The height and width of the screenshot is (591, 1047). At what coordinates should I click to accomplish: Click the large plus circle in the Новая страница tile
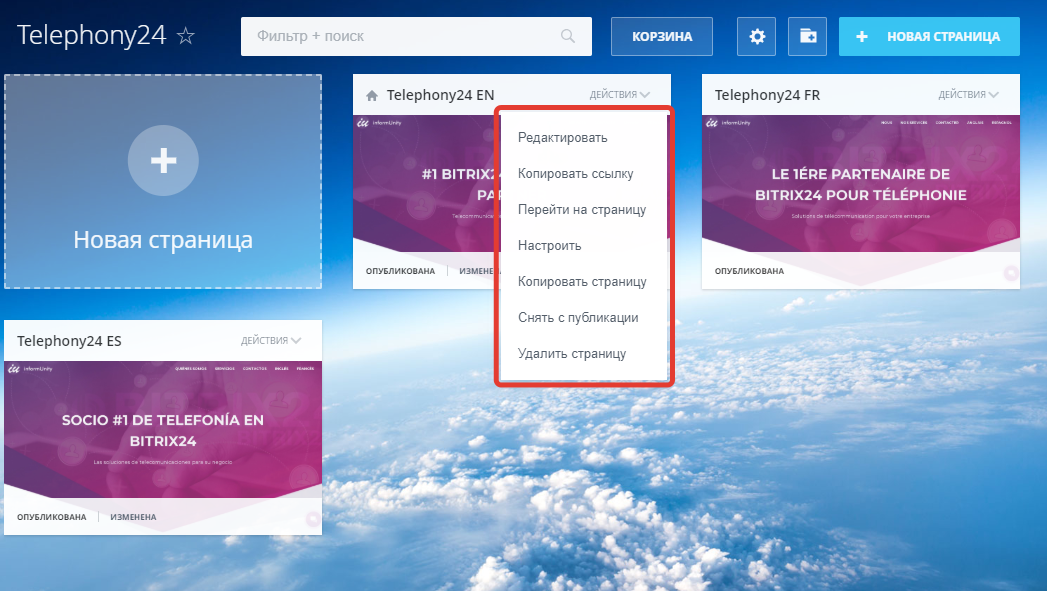163,160
